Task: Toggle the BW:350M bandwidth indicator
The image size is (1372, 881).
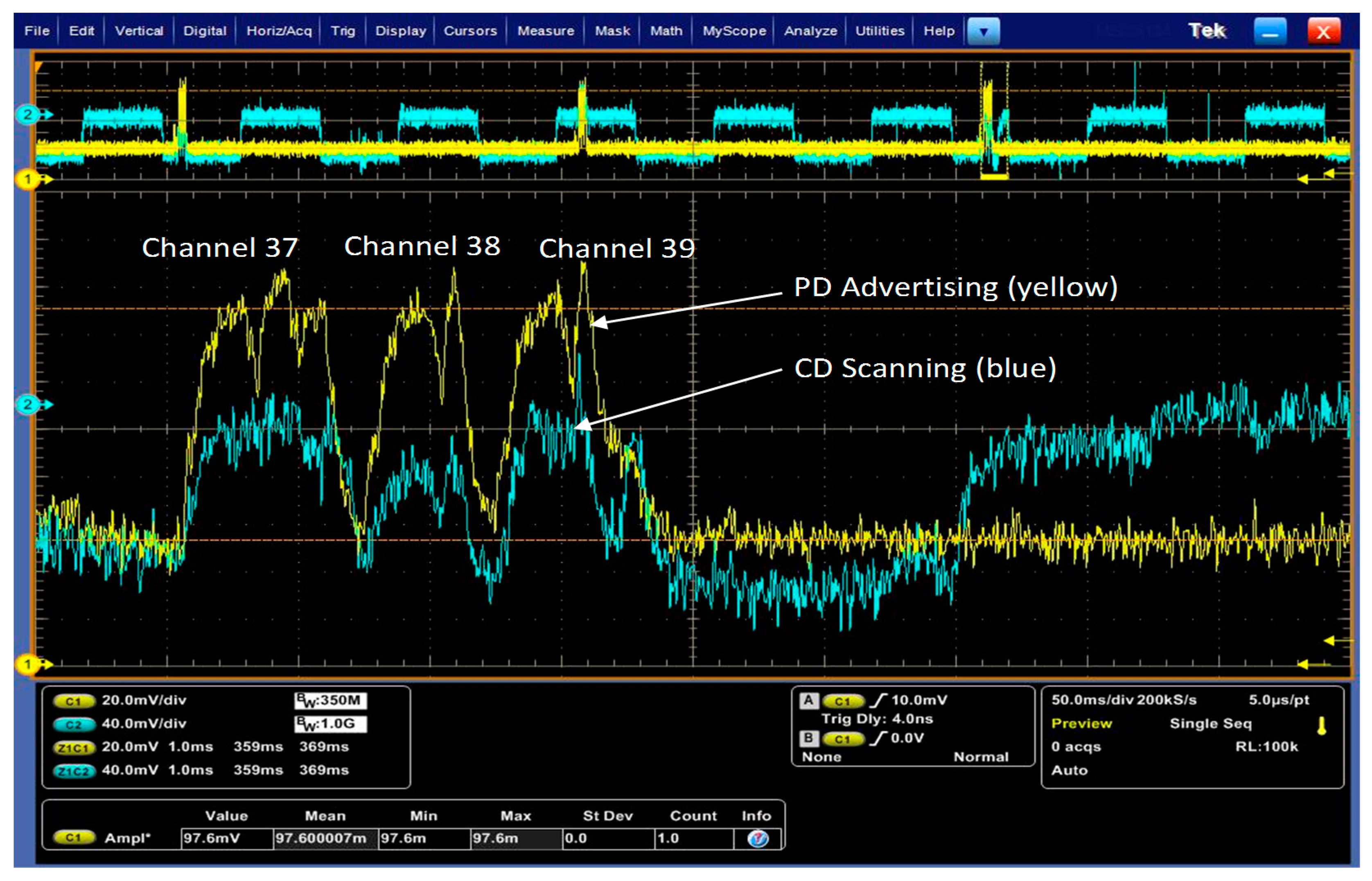Action: [x=331, y=701]
